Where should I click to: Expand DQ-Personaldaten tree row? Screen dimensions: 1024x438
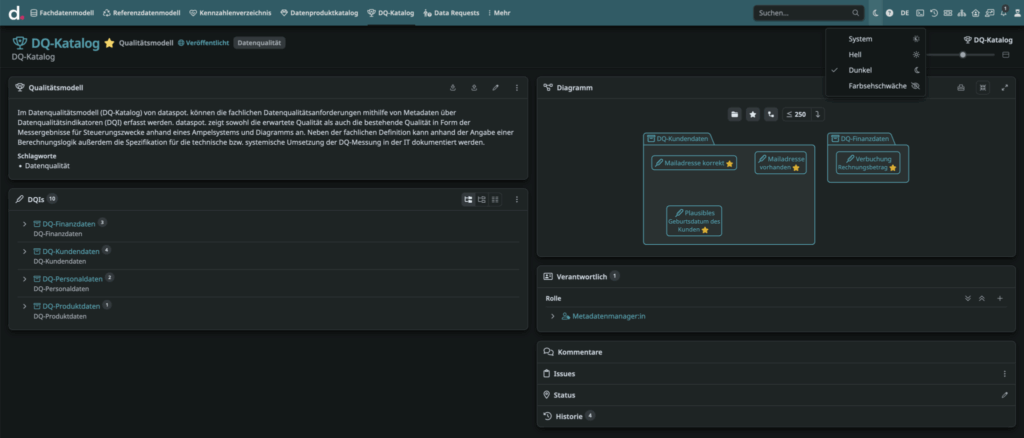click(24, 279)
